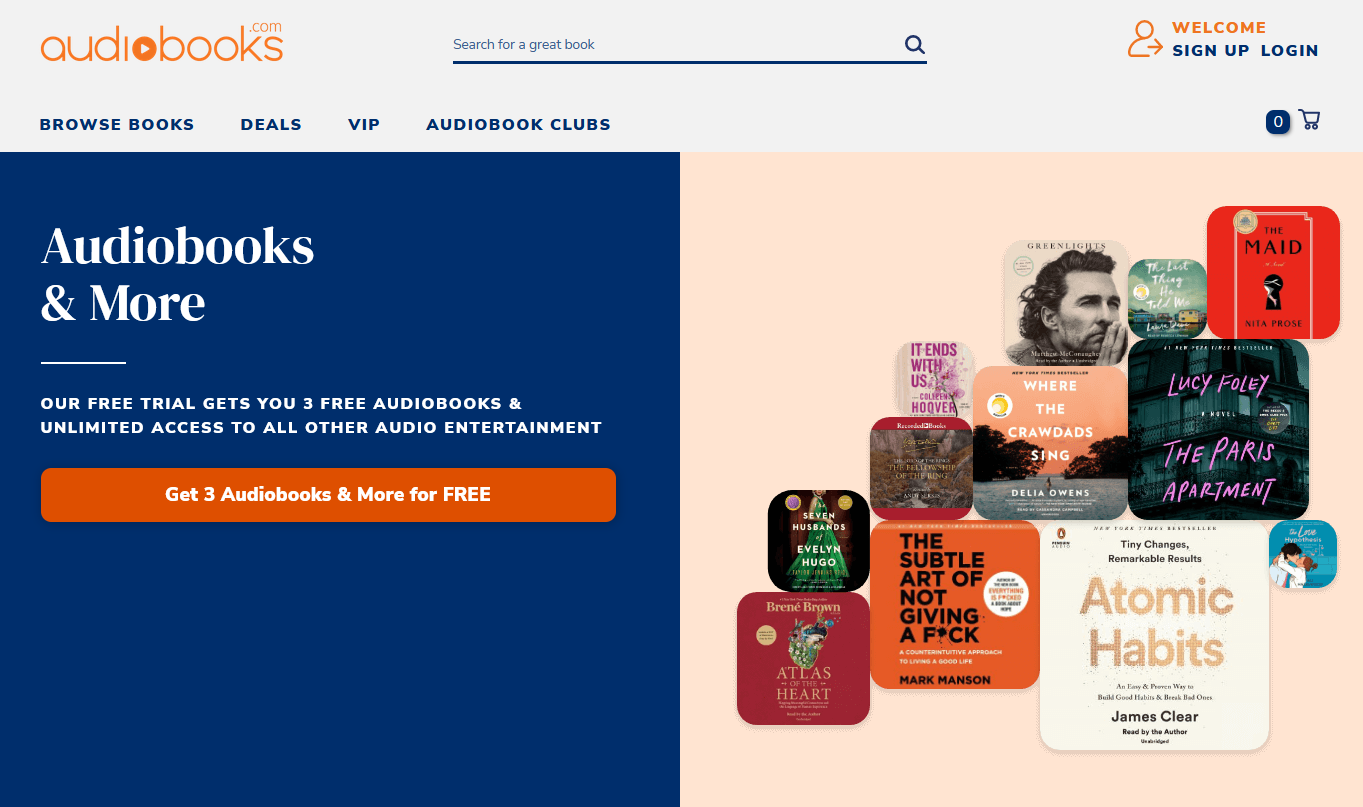Click the audiobooks.com logo

click(162, 42)
